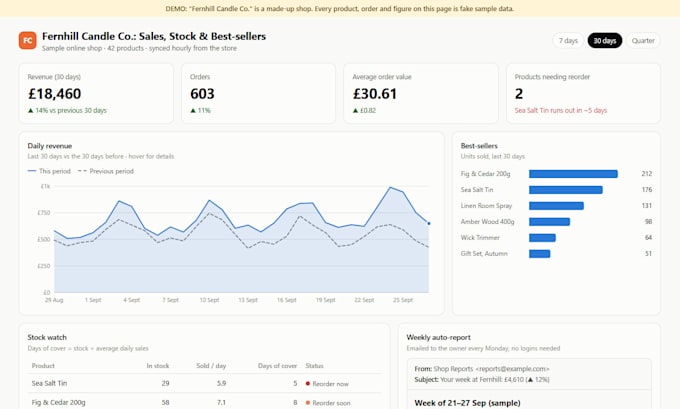
Task: Click the 212 units value
Action: (x=646, y=174)
